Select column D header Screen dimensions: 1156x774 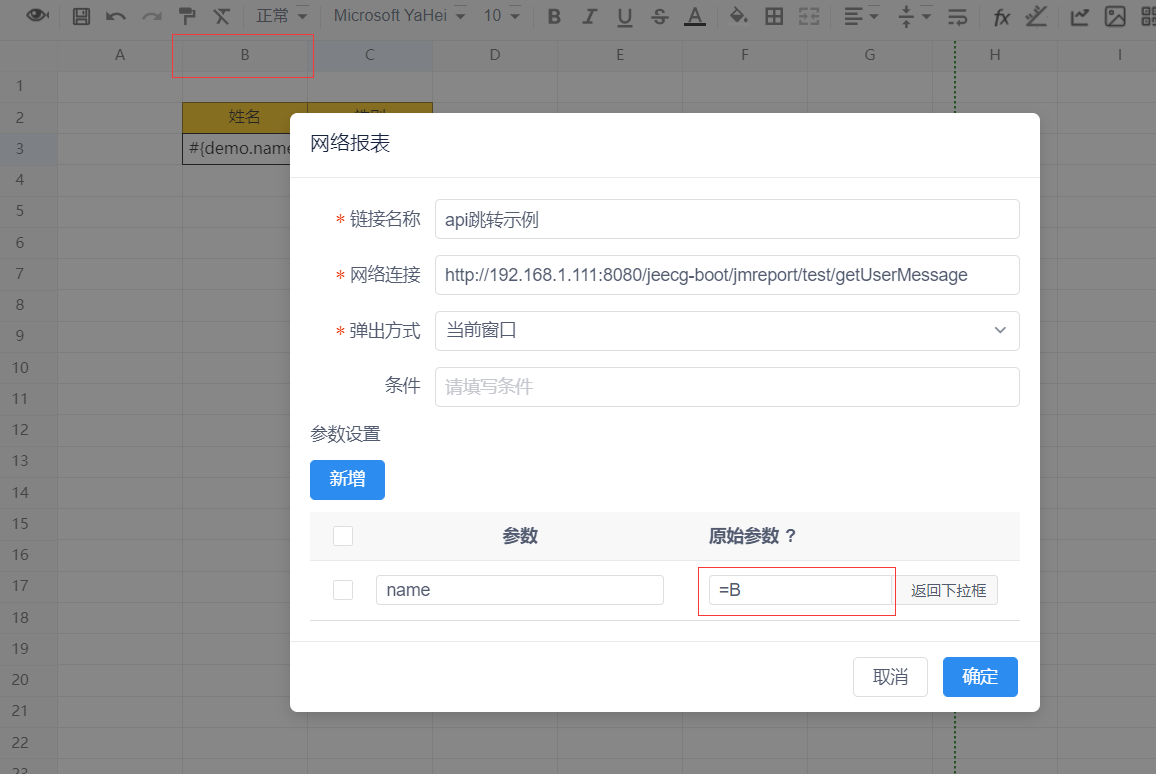(x=495, y=55)
